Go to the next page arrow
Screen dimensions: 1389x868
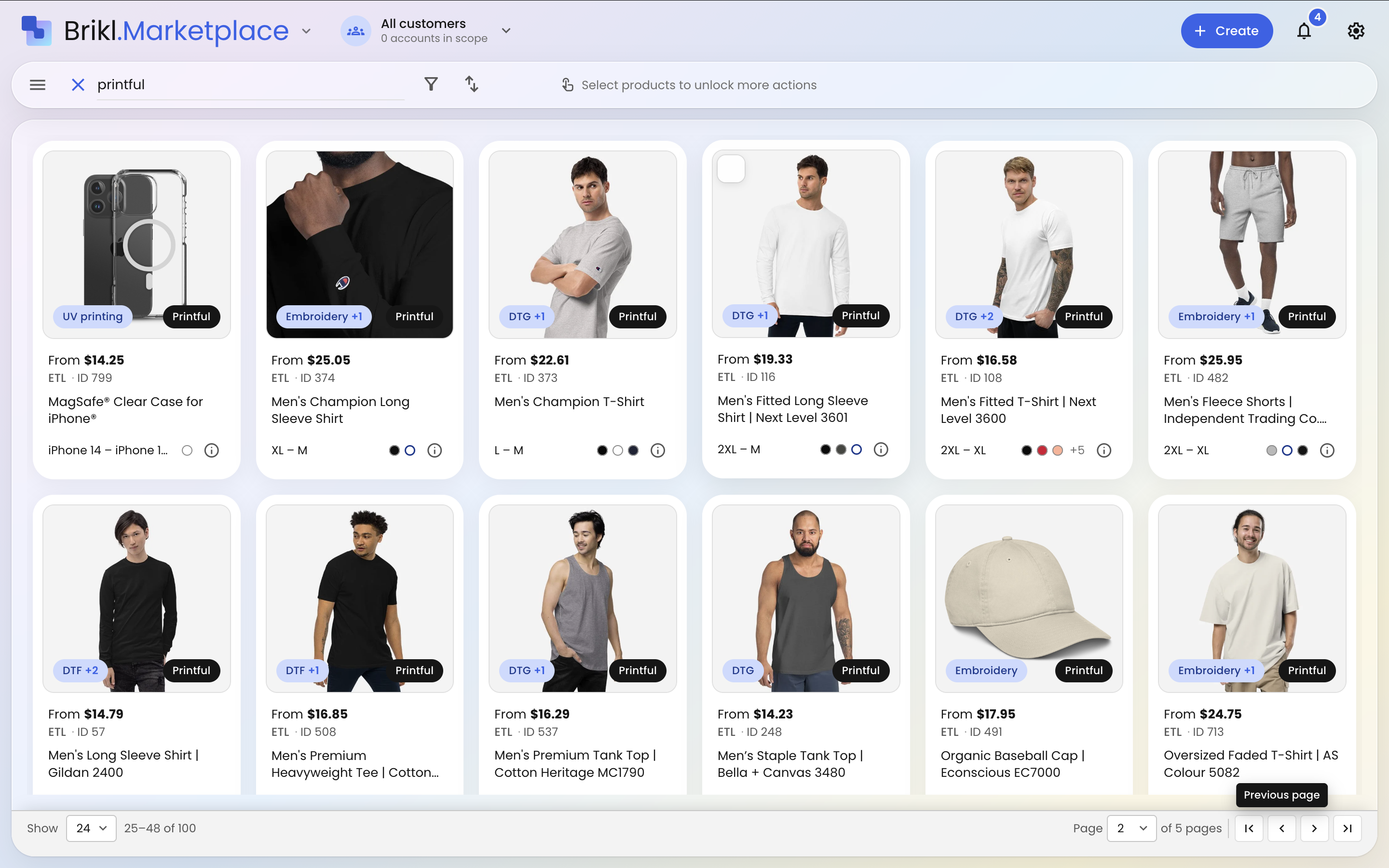point(1314,828)
